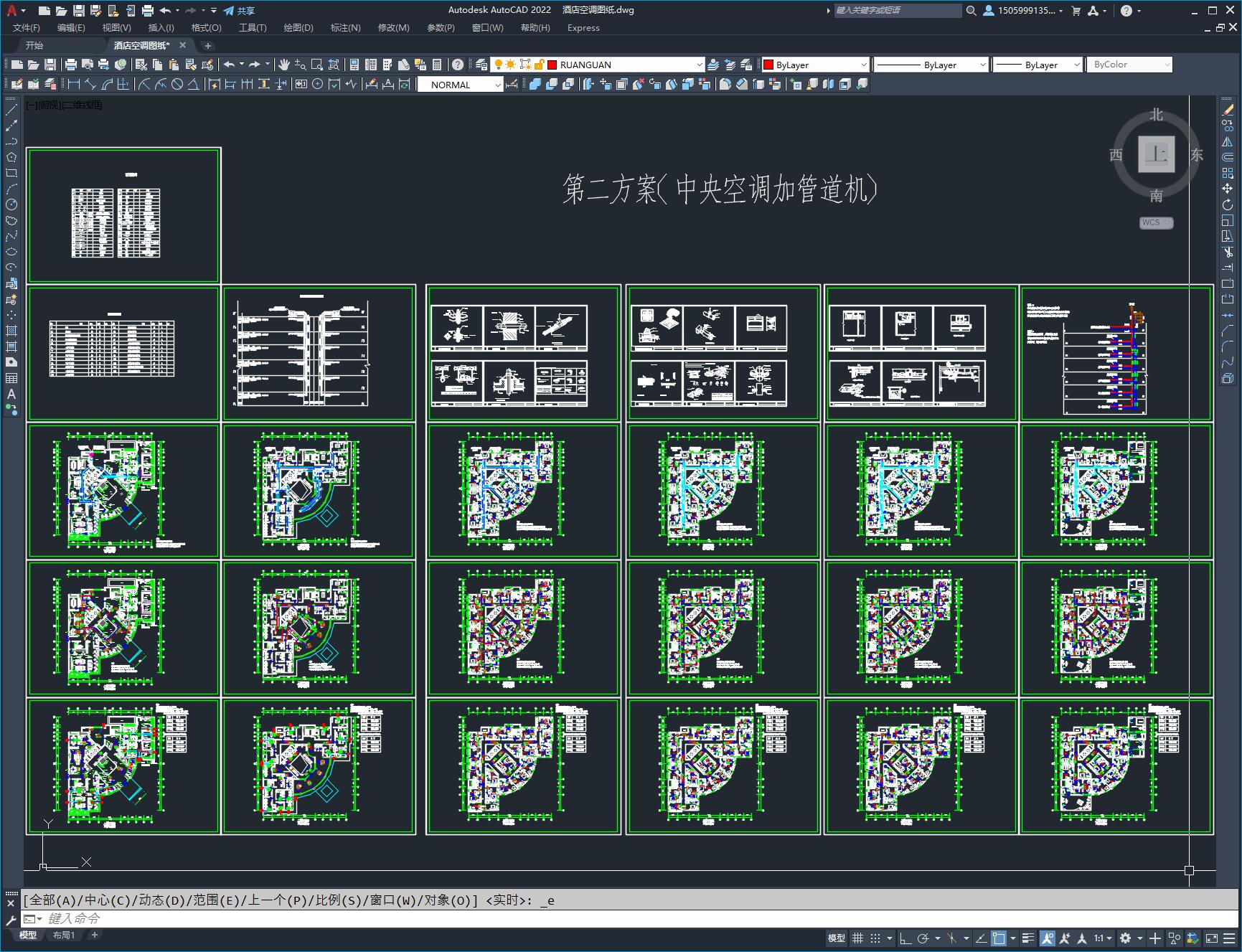Toggle annotation visibility in status bar
Screen dimensions: 1242x952
click(1048, 938)
